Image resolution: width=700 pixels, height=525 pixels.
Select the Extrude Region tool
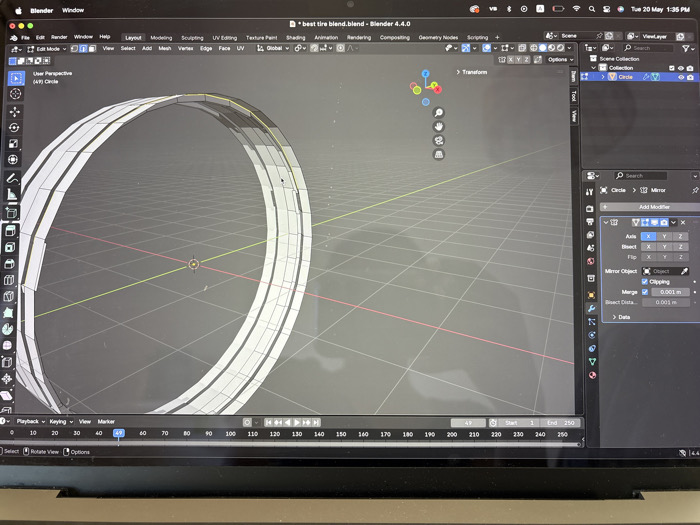tap(10, 230)
